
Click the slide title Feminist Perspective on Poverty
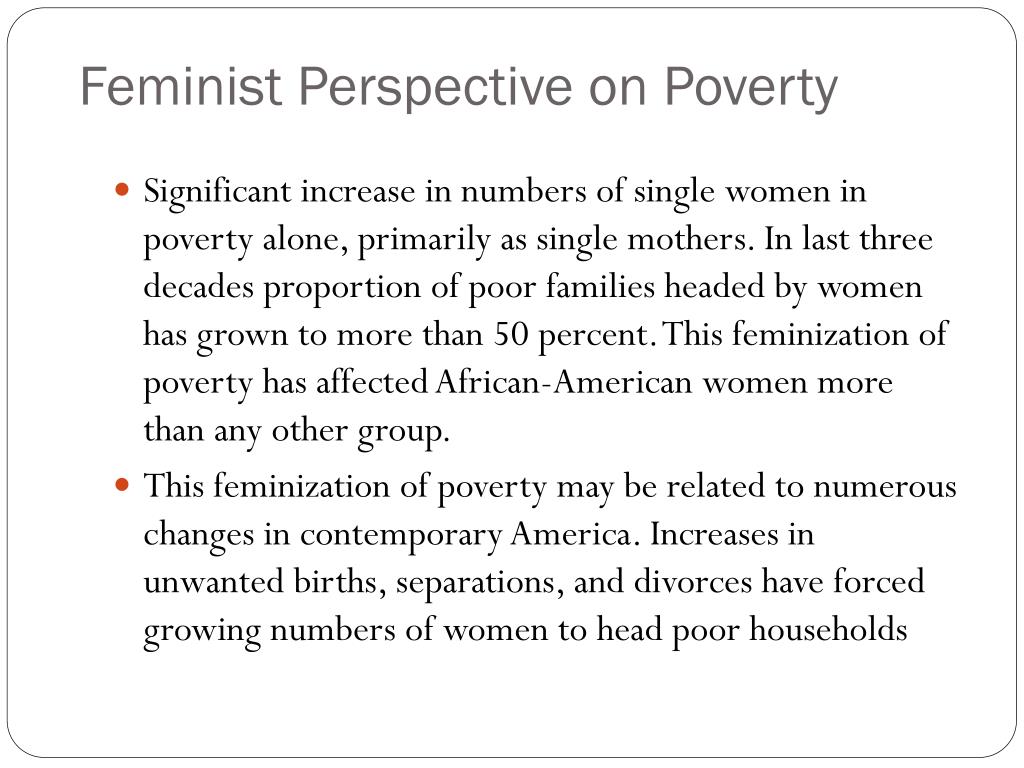tap(458, 87)
